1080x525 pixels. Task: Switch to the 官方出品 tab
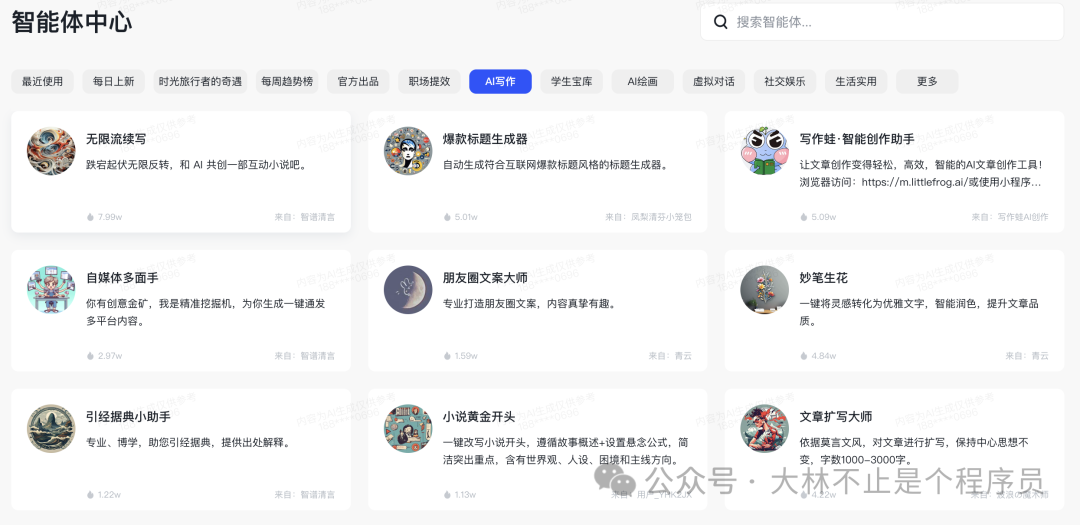[358, 81]
